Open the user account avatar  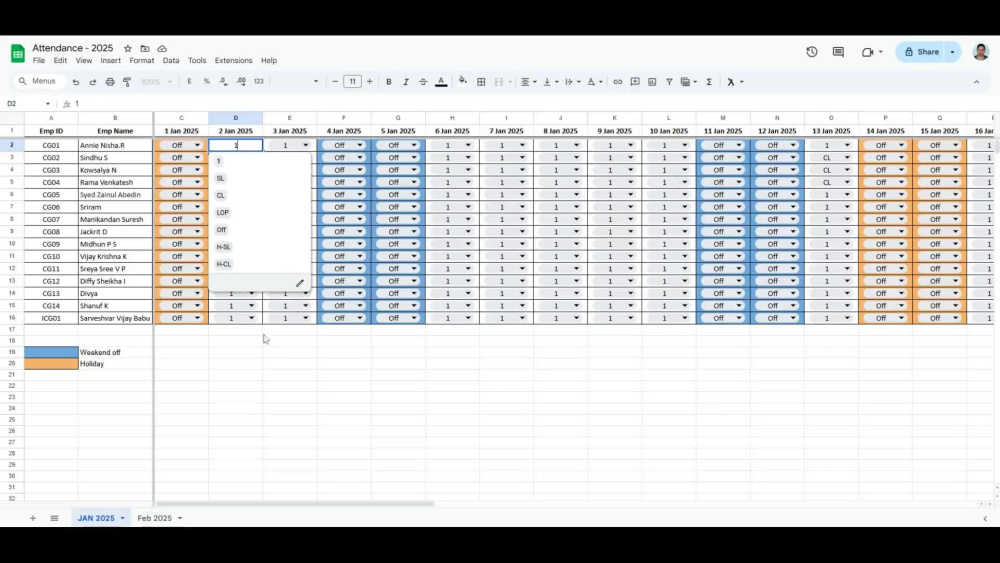point(981,52)
